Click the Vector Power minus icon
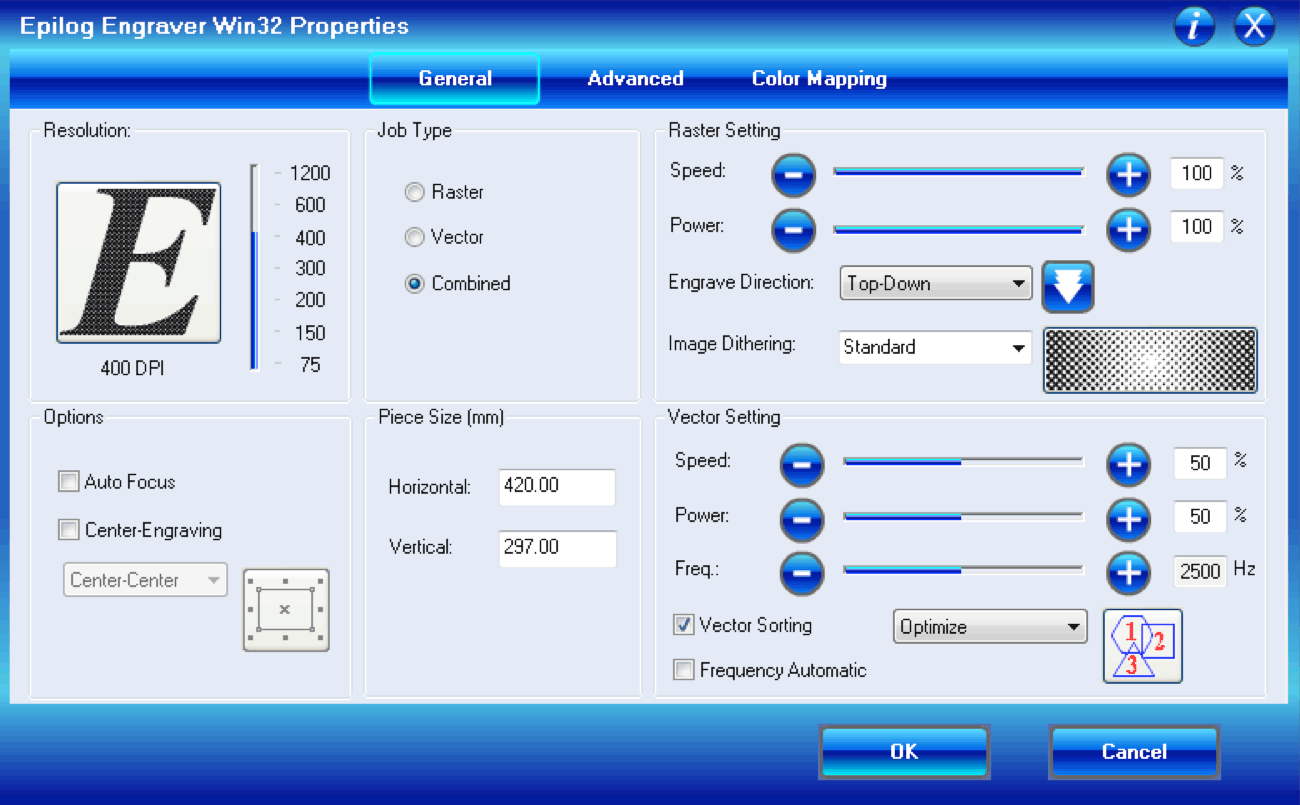The width and height of the screenshot is (1300, 805). [x=801, y=519]
